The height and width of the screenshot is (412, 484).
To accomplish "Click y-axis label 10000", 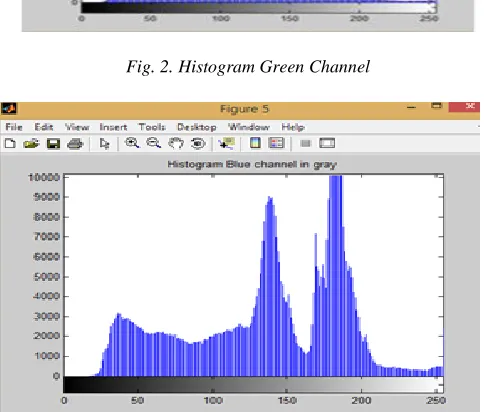I will (44, 177).
